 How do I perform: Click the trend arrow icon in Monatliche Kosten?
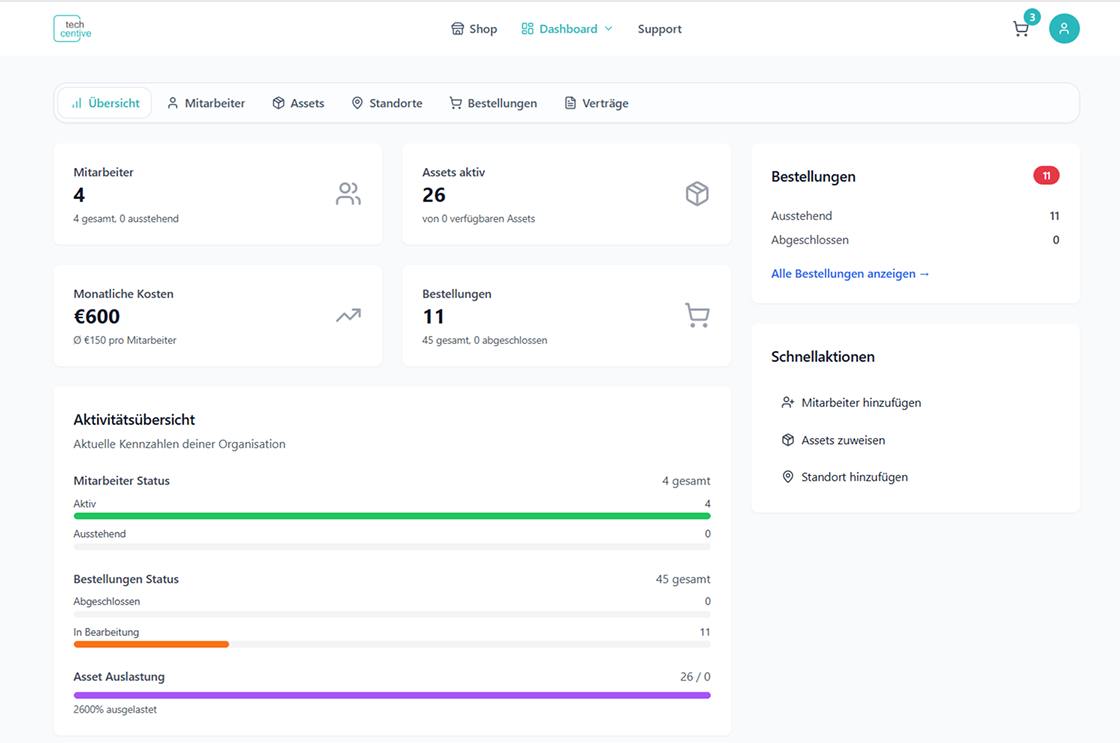[x=348, y=316]
